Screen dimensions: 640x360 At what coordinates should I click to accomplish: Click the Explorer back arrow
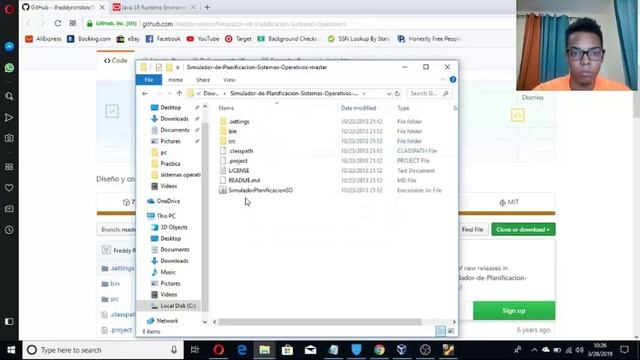[145, 93]
